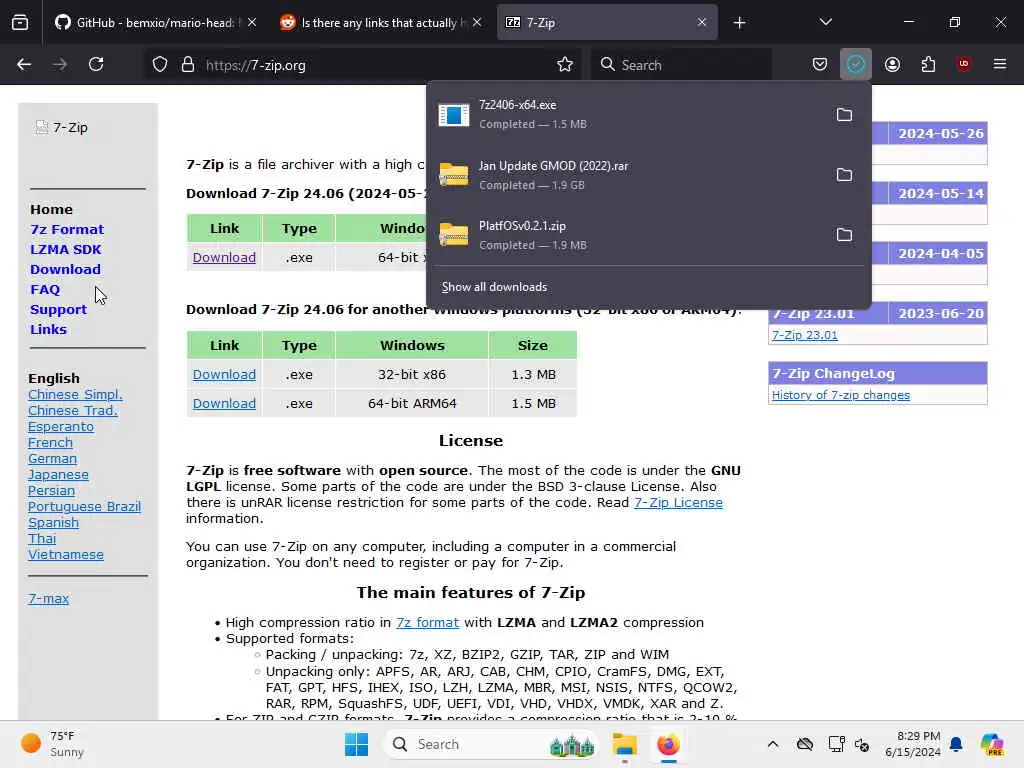Open the Download sidebar link
1024x768 pixels.
pos(65,270)
